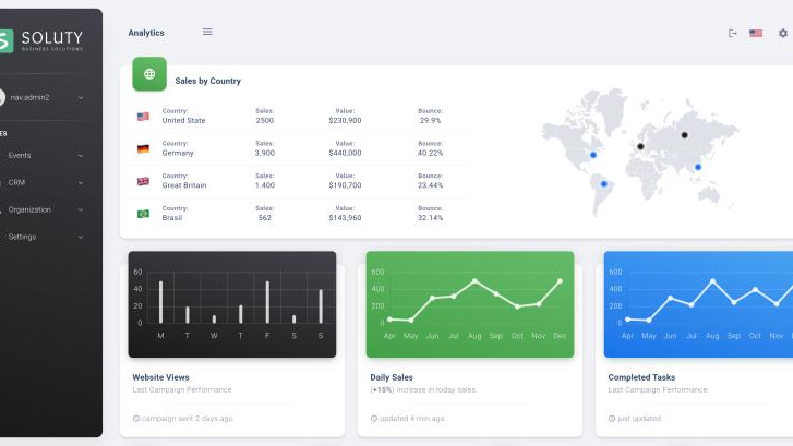Click the 23.44% bounce value
The height and width of the screenshot is (446, 793).
pyautogui.click(x=430, y=185)
